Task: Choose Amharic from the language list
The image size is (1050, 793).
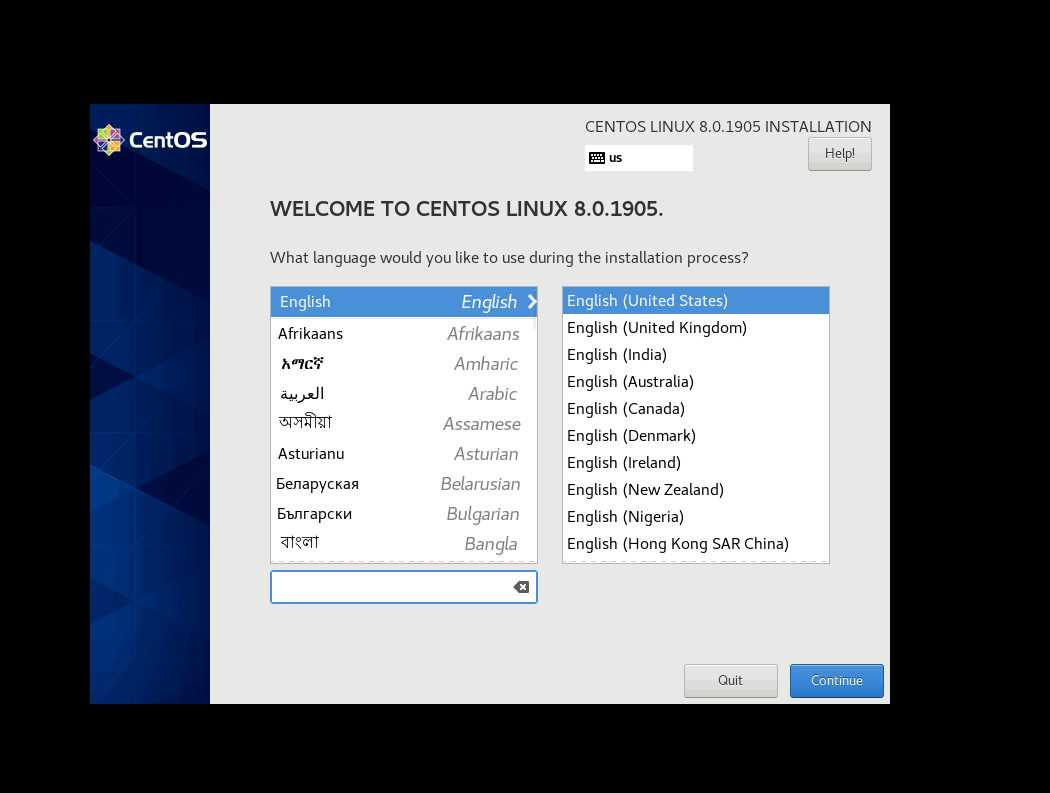Action: tap(404, 364)
